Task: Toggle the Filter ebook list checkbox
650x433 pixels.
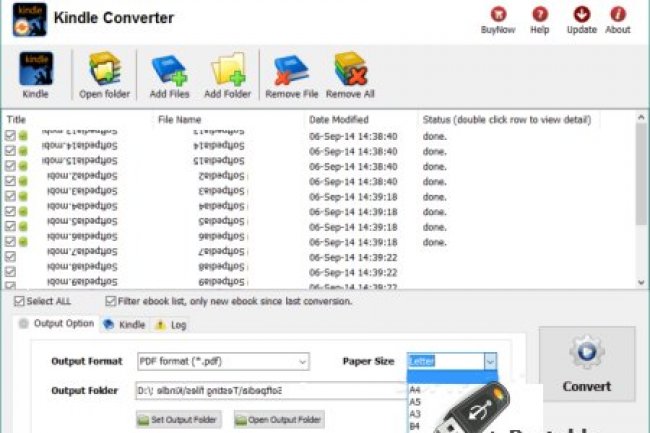Action: pyautogui.click(x=111, y=301)
